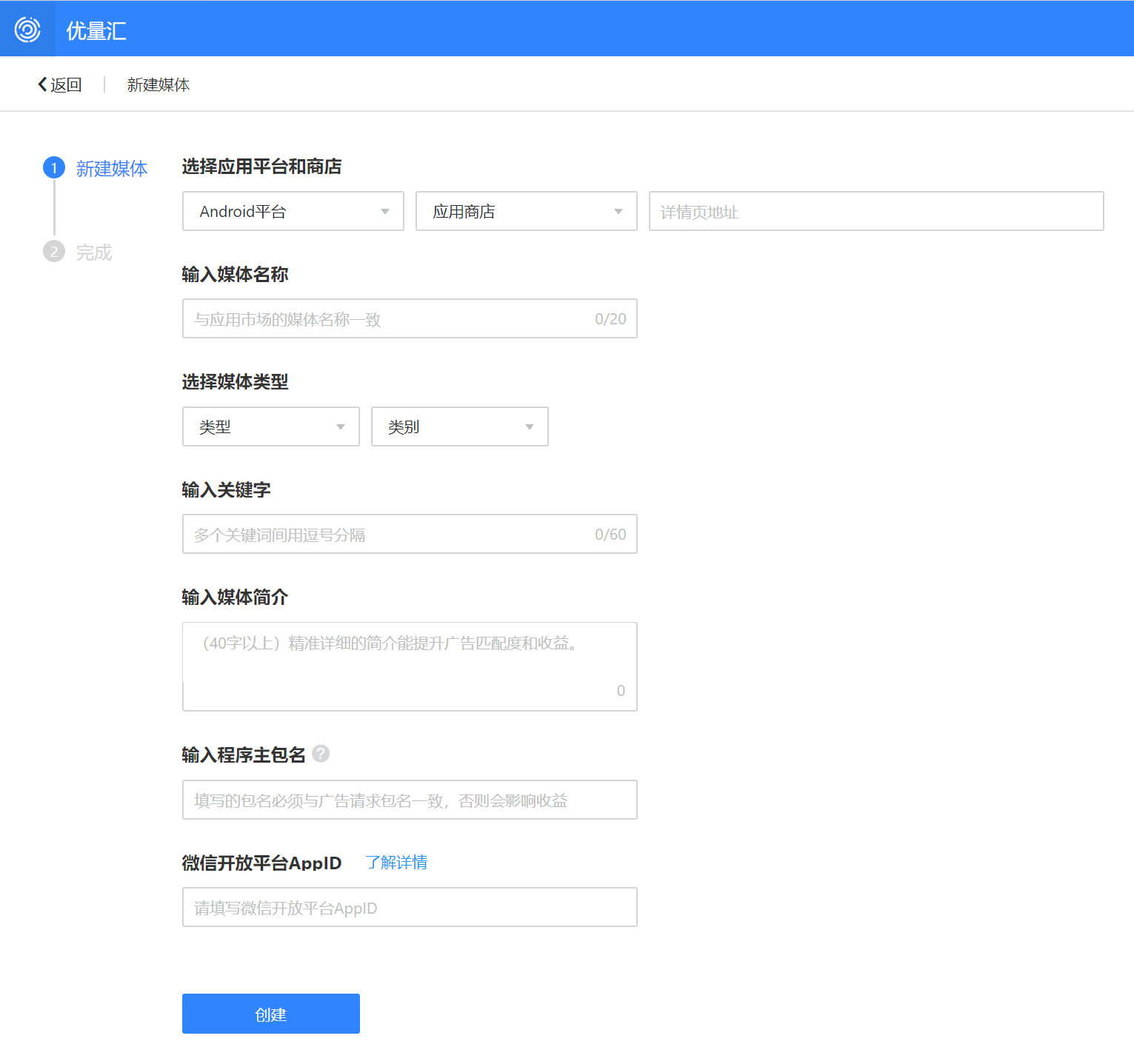Open the 了解详情 link

(x=397, y=863)
